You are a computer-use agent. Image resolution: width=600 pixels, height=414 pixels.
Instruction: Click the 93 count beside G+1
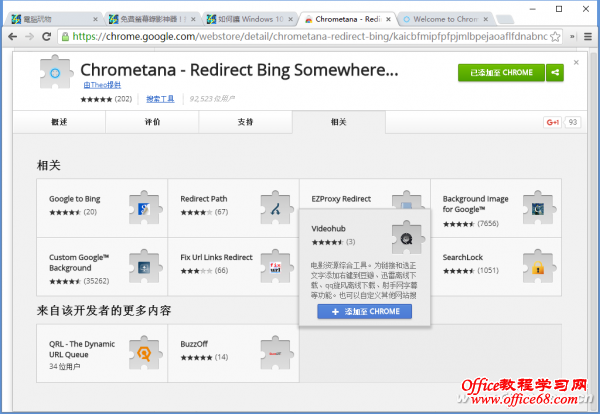point(573,122)
